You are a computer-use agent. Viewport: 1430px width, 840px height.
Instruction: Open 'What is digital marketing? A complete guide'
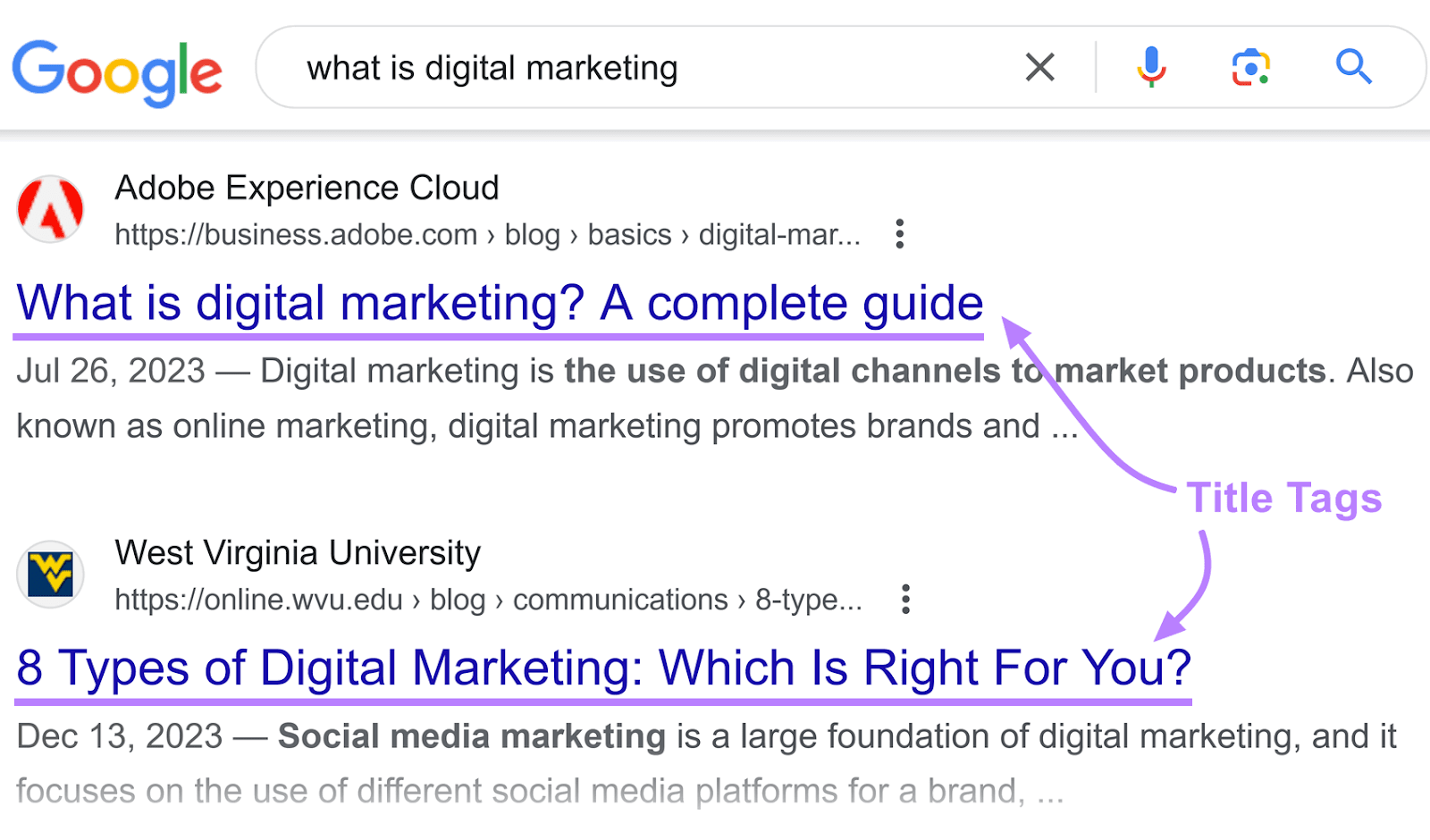pos(499,304)
